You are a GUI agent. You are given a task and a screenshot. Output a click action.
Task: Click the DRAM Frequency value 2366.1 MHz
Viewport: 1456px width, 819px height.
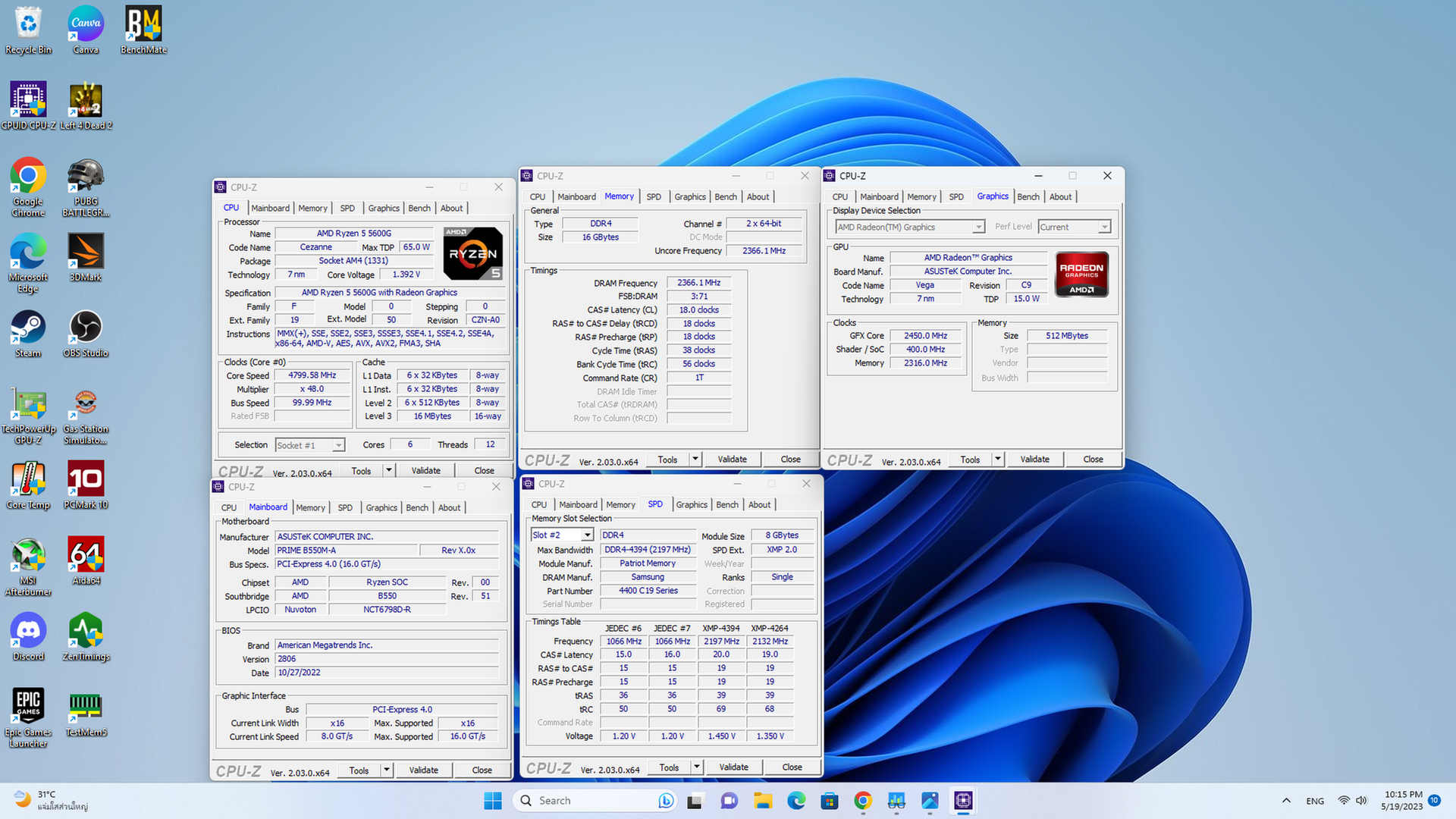[698, 282]
